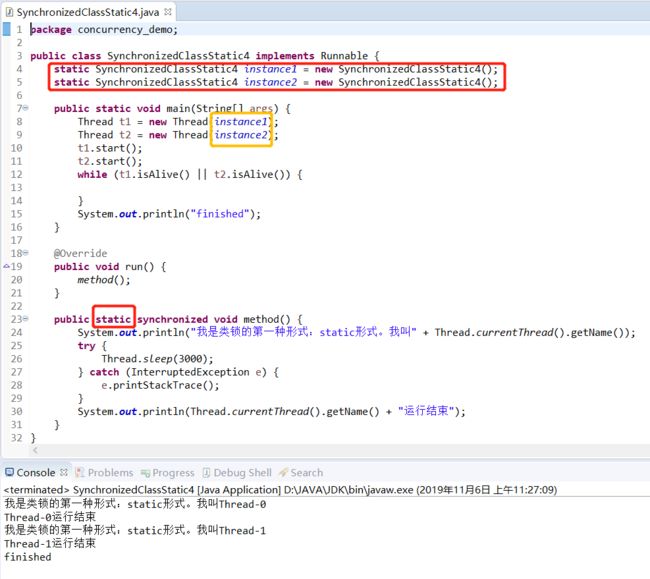Click line number 1 in the gutter
Screen dimensions: 650x579
point(19,29)
